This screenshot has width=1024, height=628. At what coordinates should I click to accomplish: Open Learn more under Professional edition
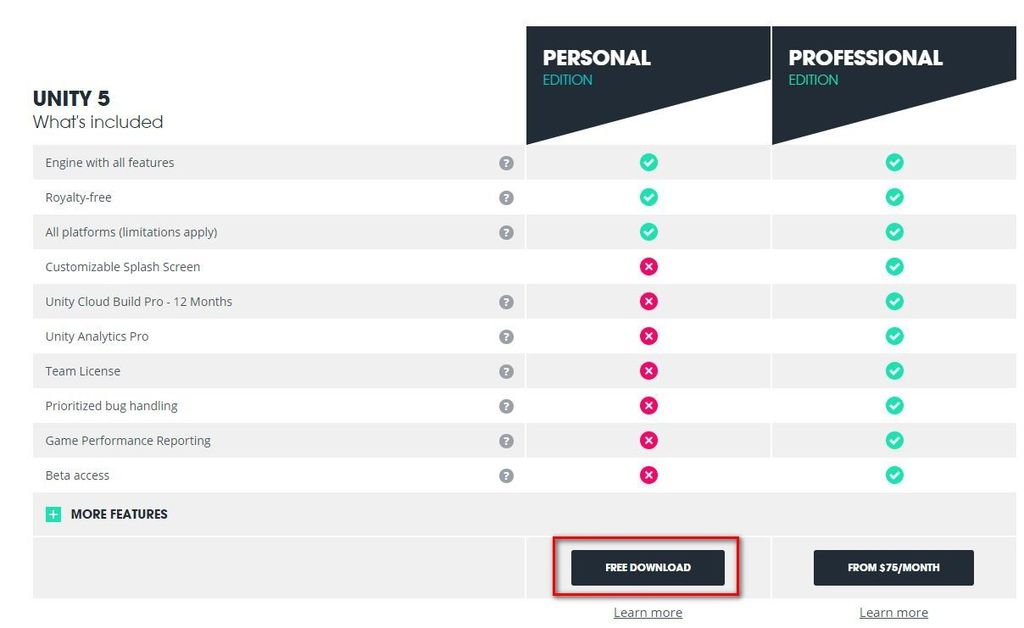click(893, 612)
